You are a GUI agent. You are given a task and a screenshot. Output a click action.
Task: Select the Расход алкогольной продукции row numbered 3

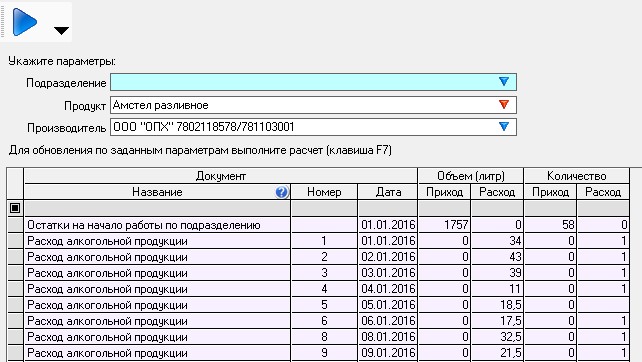[319, 273]
